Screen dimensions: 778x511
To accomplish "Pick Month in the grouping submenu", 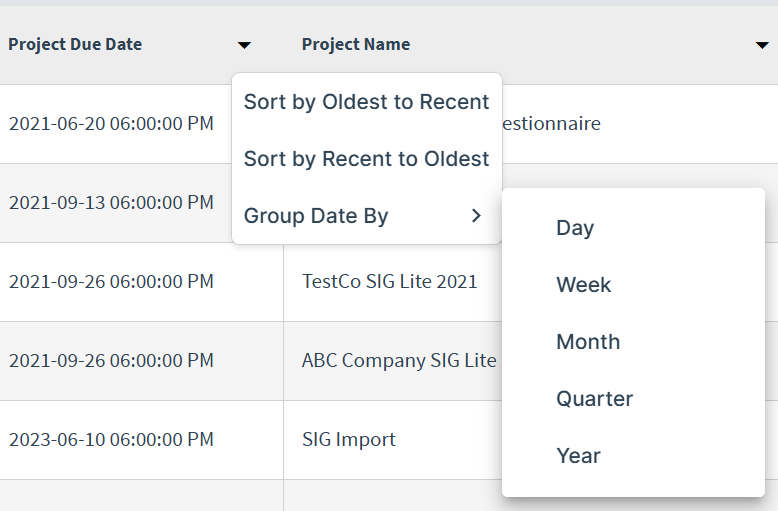I will (x=588, y=342).
